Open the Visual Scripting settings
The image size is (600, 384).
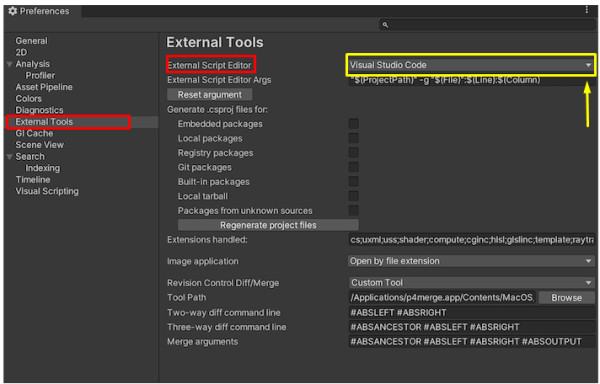click(x=47, y=191)
